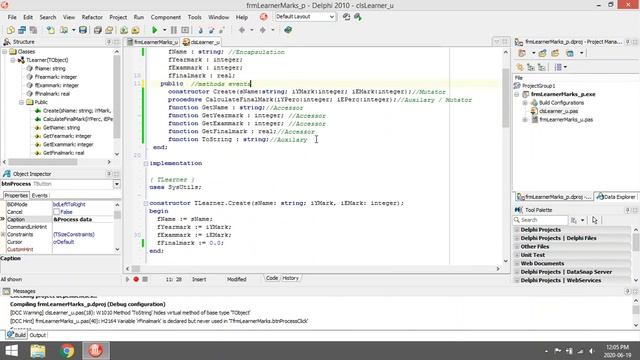Switch to the frmLearnerMarks_u editor tab
640x360 pixels.
[153, 42]
